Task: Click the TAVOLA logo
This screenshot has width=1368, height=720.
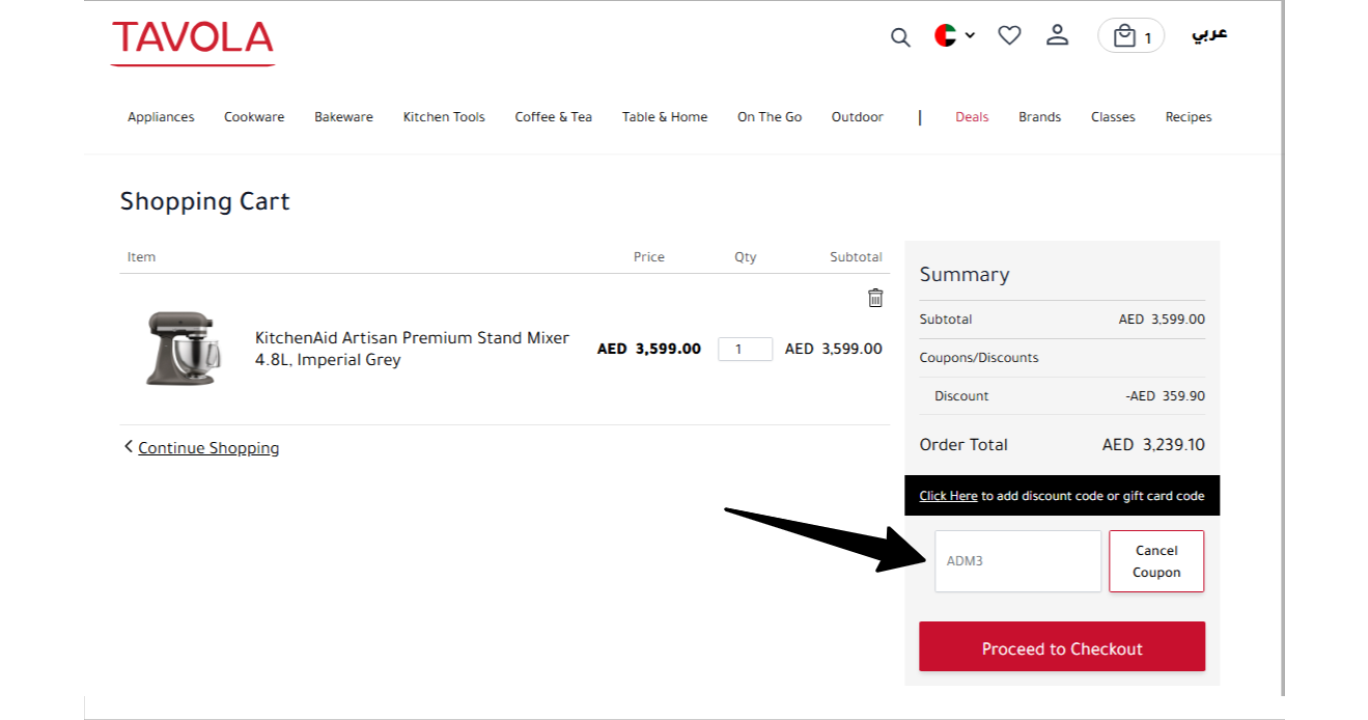Action: [193, 42]
